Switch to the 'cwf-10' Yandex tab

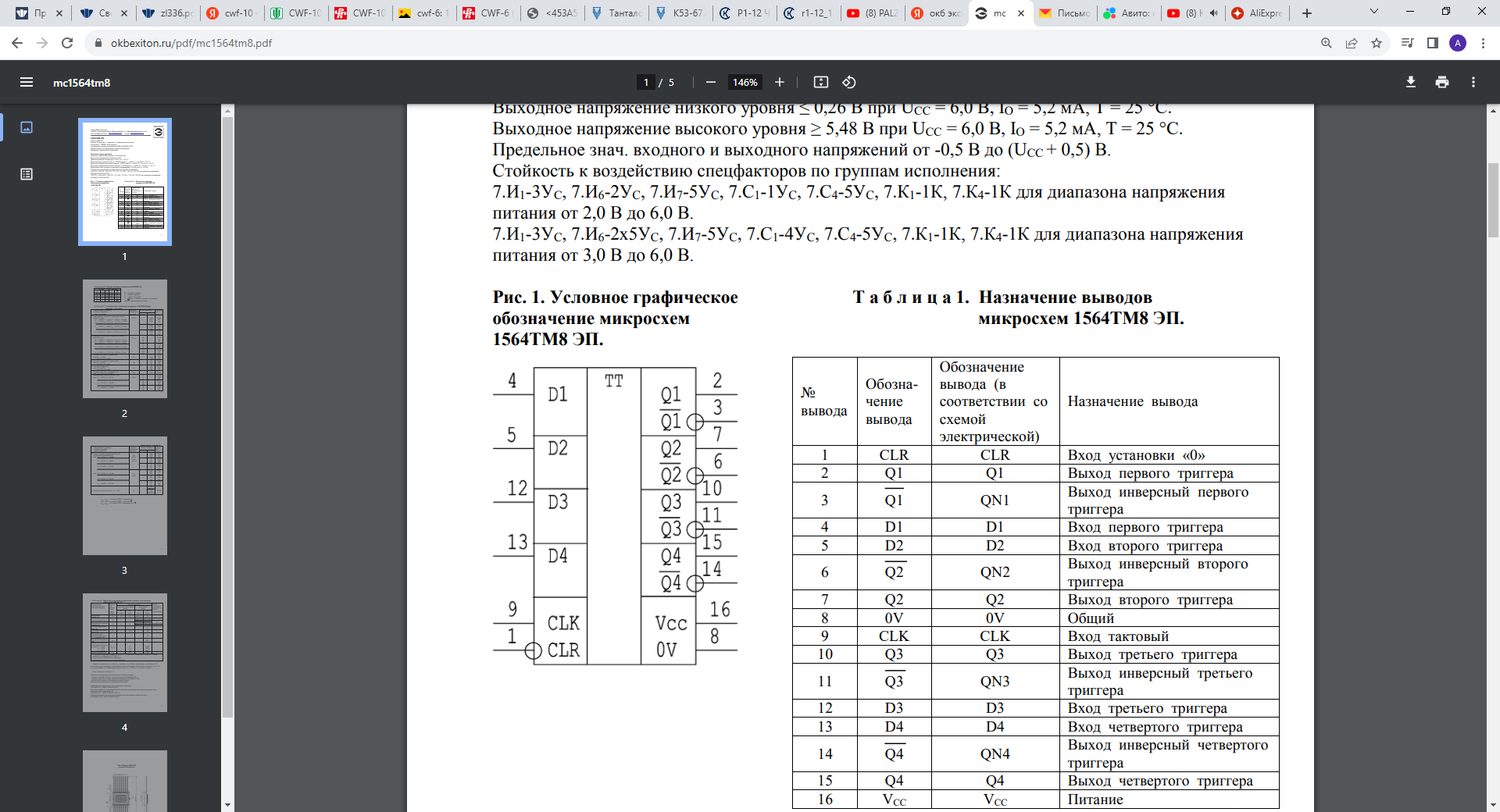[x=230, y=13]
